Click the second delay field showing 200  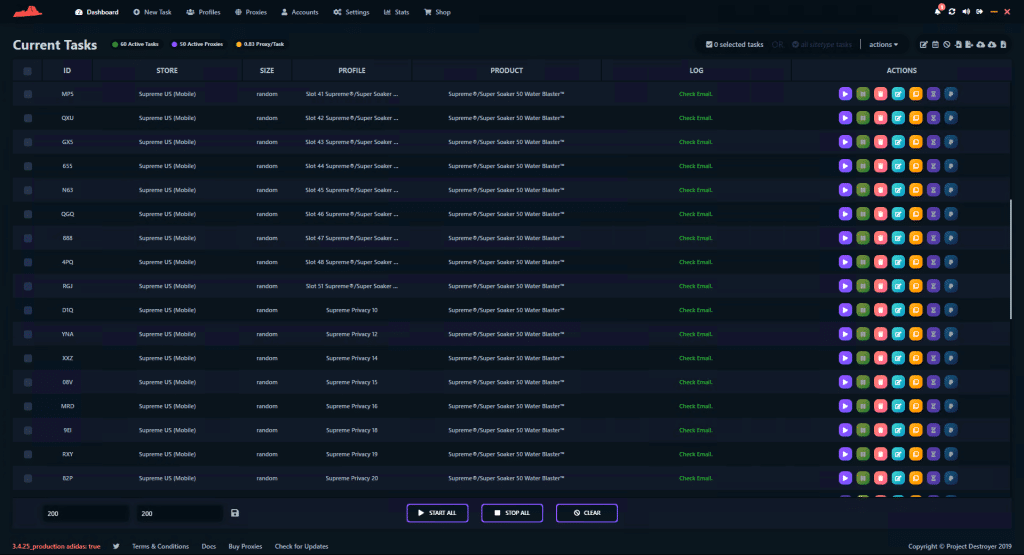[x=180, y=513]
